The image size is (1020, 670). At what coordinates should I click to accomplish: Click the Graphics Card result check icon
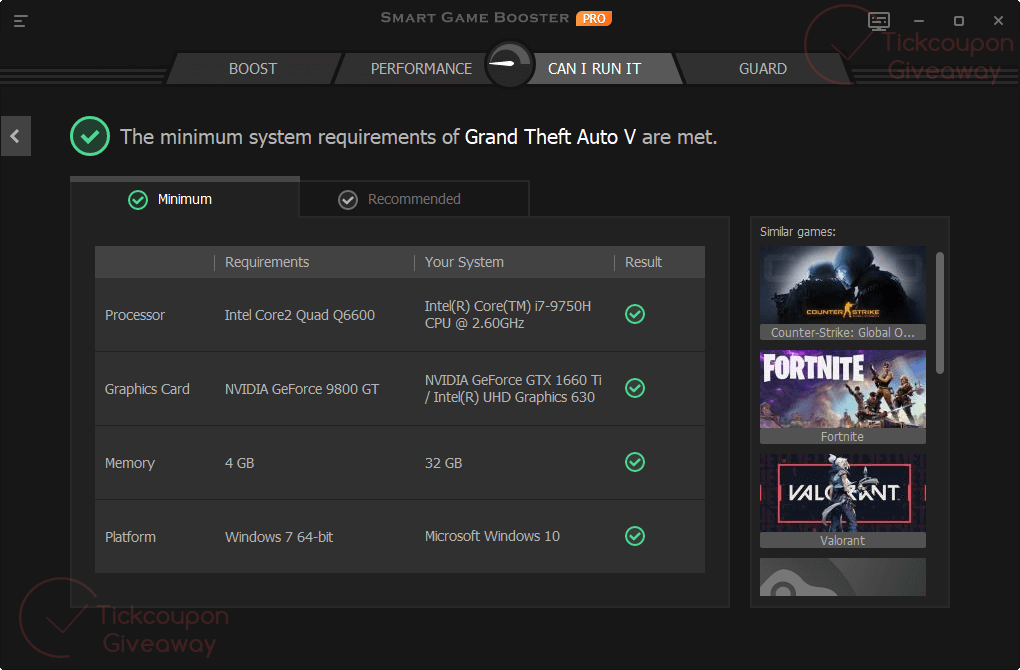[x=635, y=388]
